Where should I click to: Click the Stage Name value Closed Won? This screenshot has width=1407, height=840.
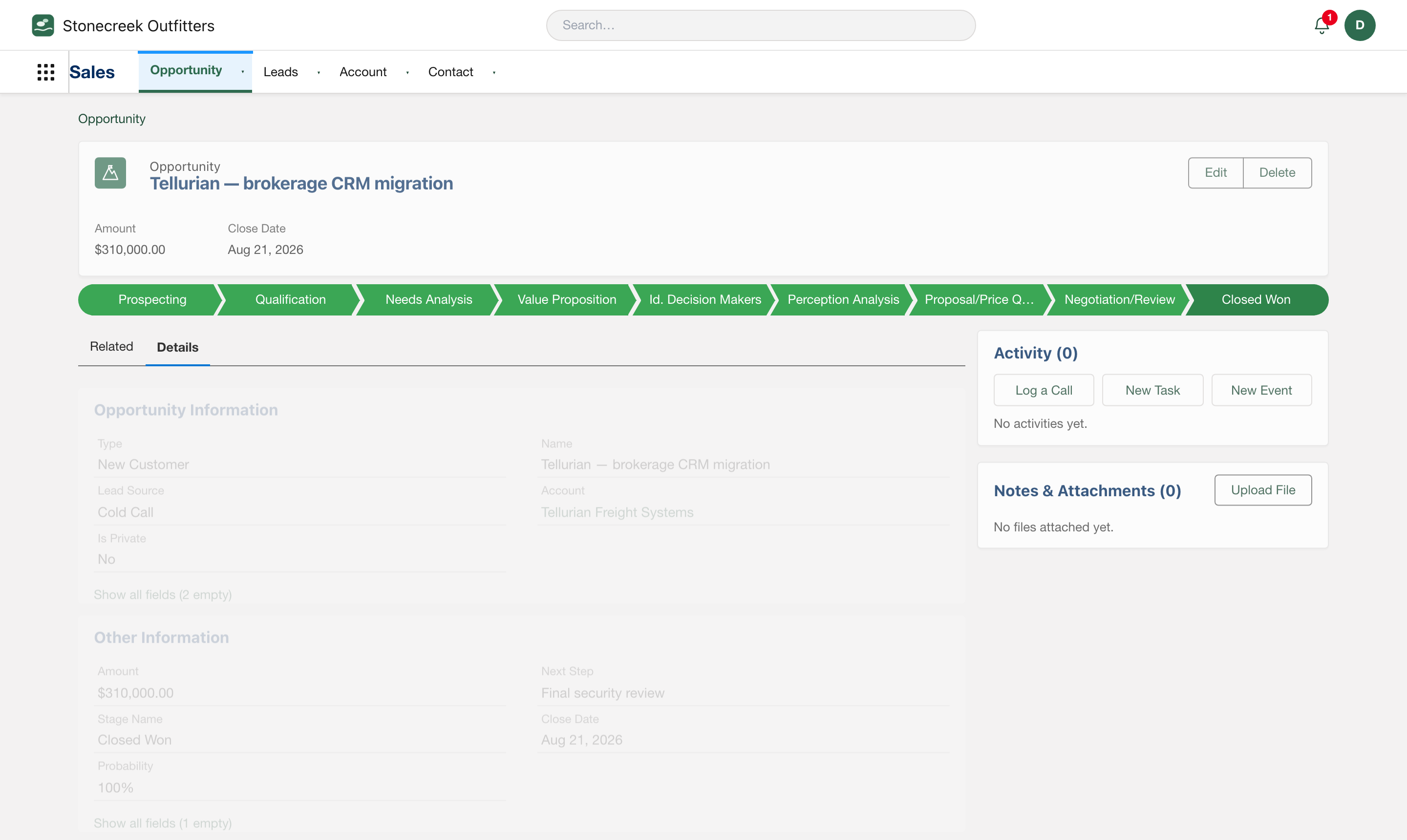[134, 740]
